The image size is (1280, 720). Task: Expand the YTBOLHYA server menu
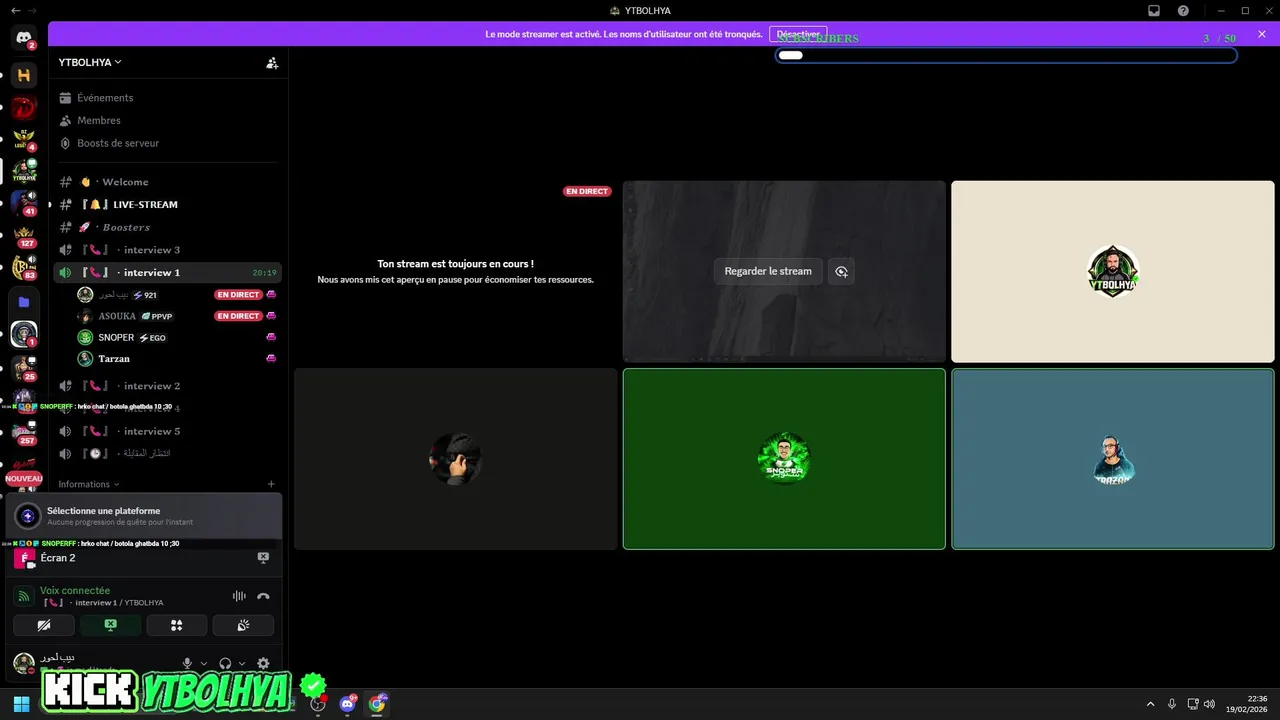click(x=90, y=62)
